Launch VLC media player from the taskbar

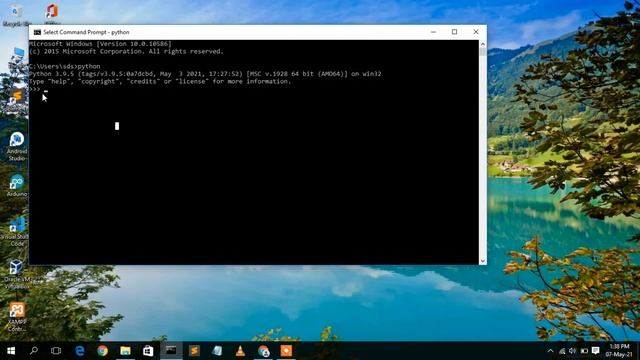[x=240, y=351]
